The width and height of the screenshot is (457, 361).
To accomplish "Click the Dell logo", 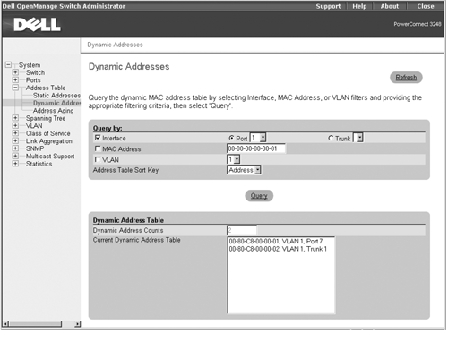I will coord(37,25).
